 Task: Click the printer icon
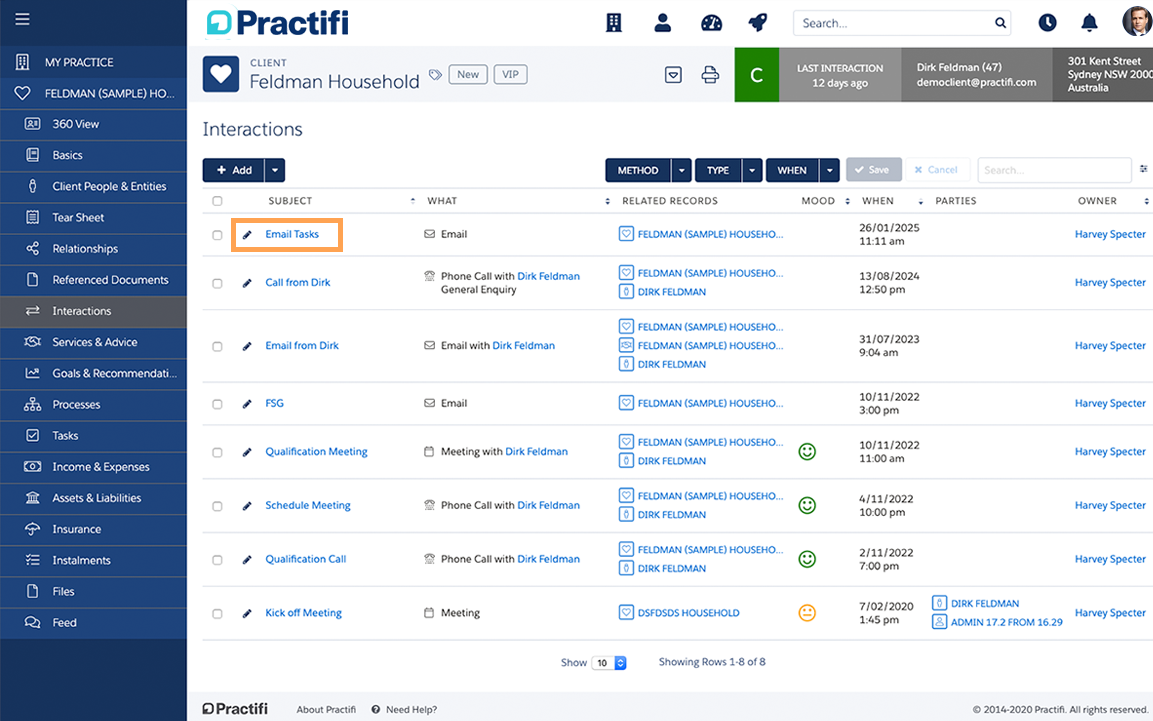pyautogui.click(x=710, y=74)
